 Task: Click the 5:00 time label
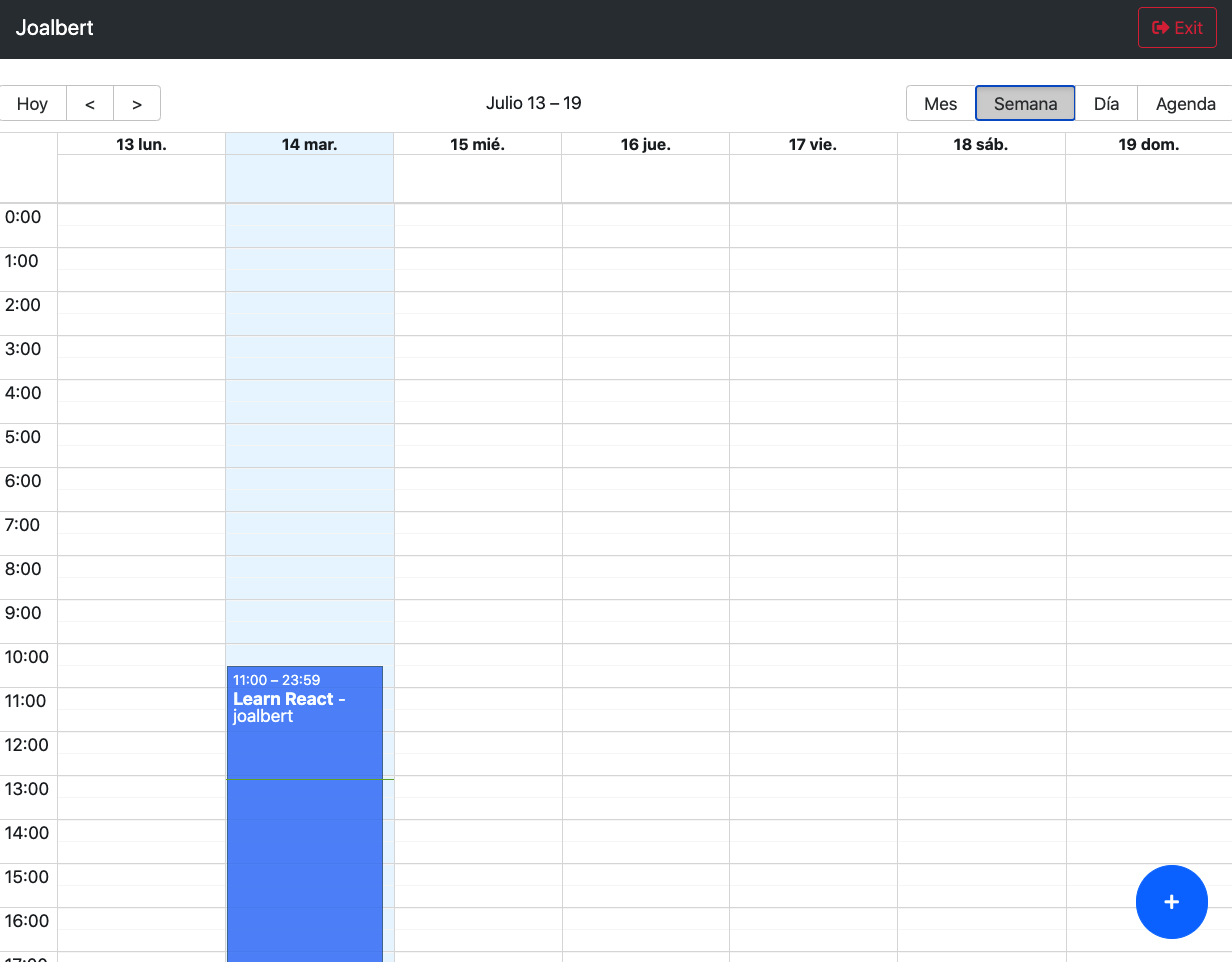pos(23,437)
